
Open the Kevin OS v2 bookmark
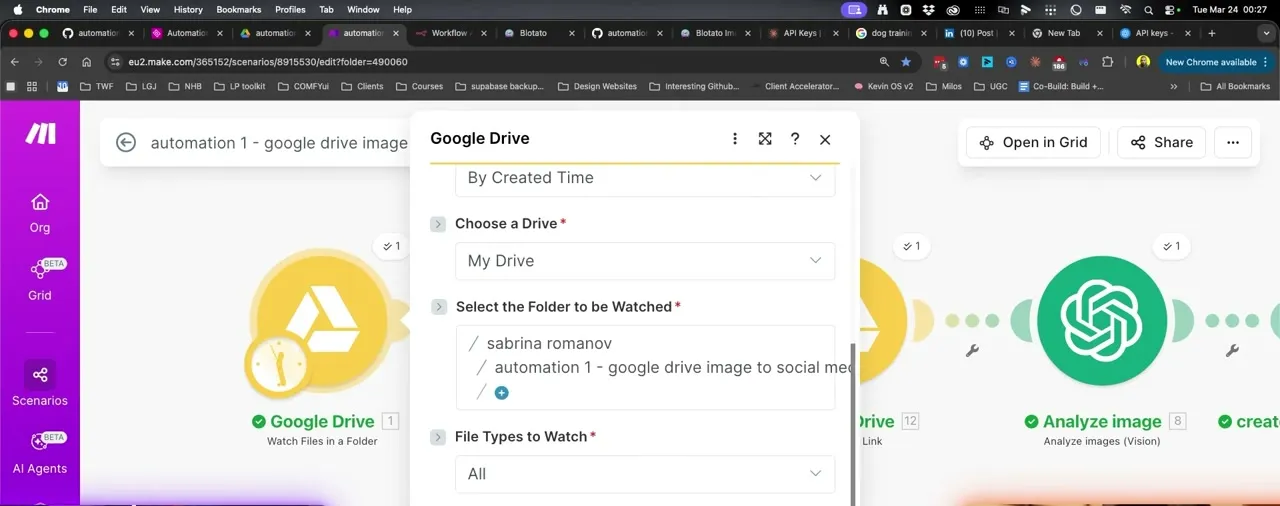pos(884,86)
